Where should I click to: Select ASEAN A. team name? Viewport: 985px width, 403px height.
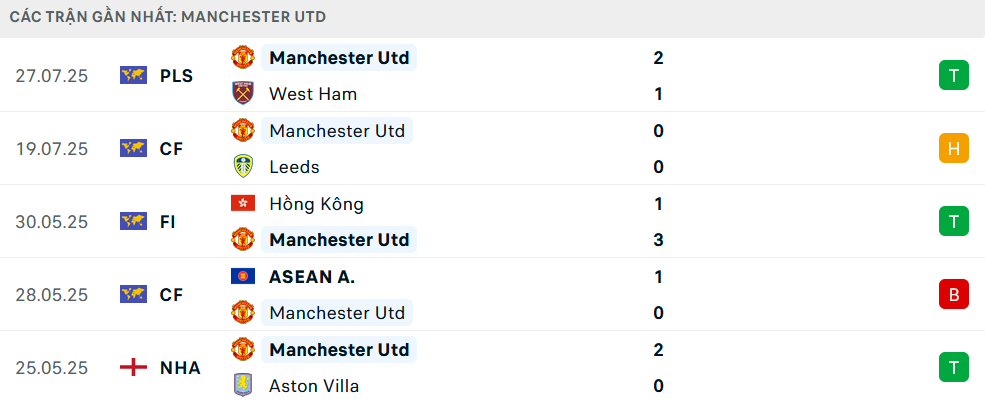click(x=312, y=277)
